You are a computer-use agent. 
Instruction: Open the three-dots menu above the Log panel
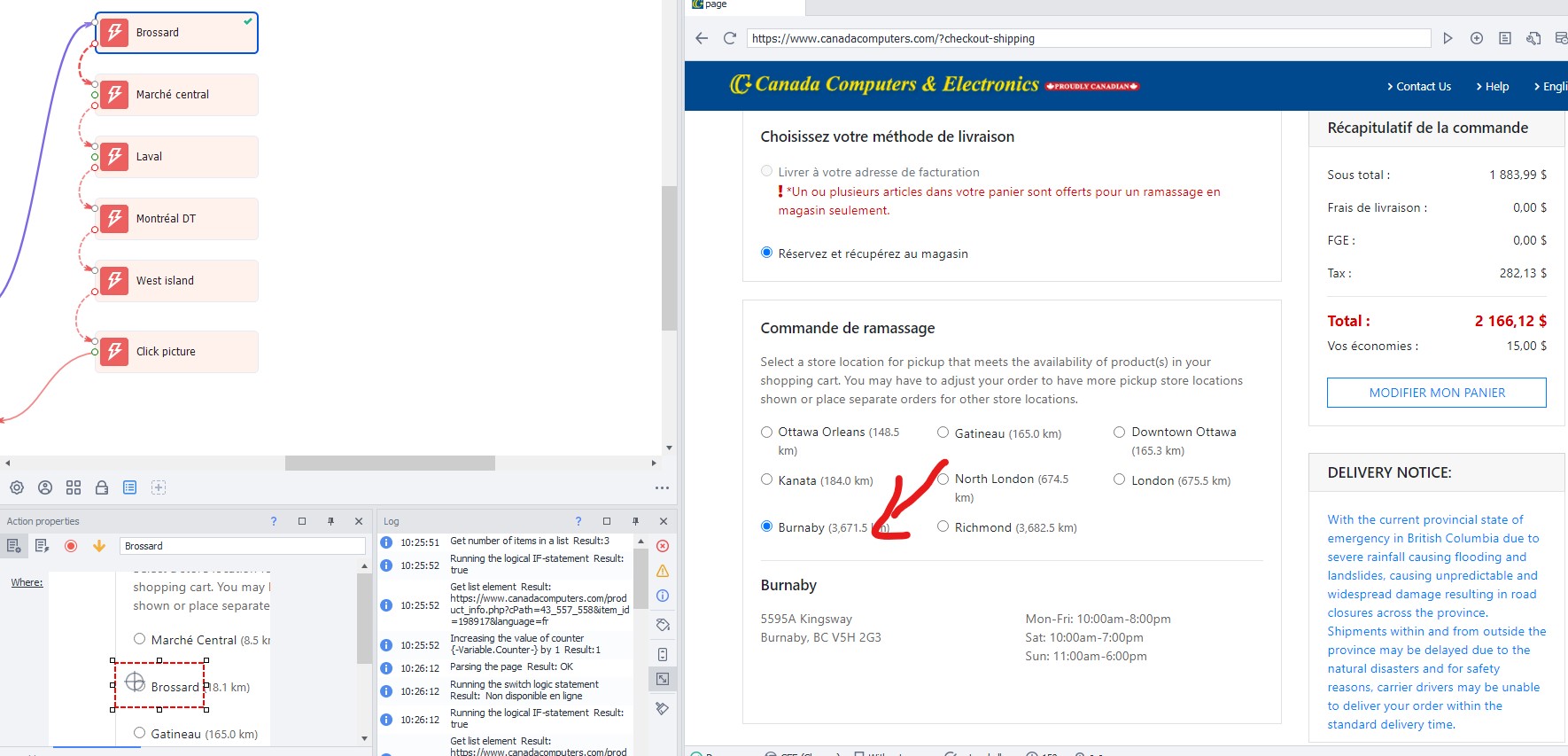[x=662, y=487]
